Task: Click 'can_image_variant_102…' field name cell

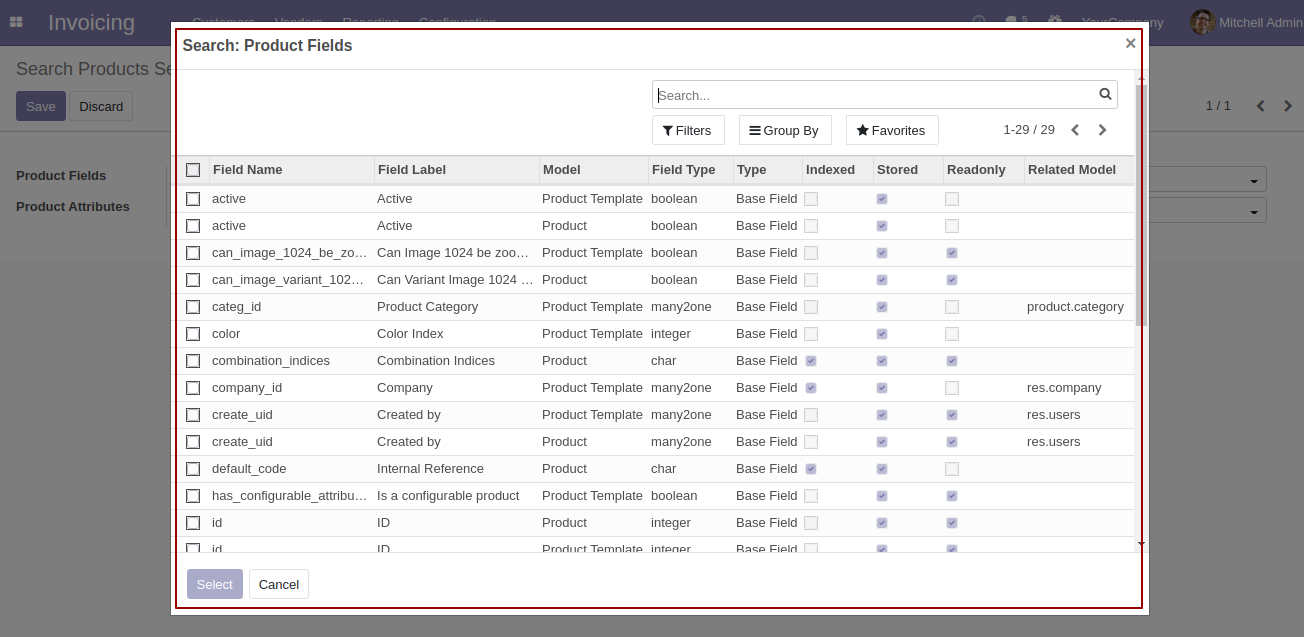Action: (x=290, y=280)
